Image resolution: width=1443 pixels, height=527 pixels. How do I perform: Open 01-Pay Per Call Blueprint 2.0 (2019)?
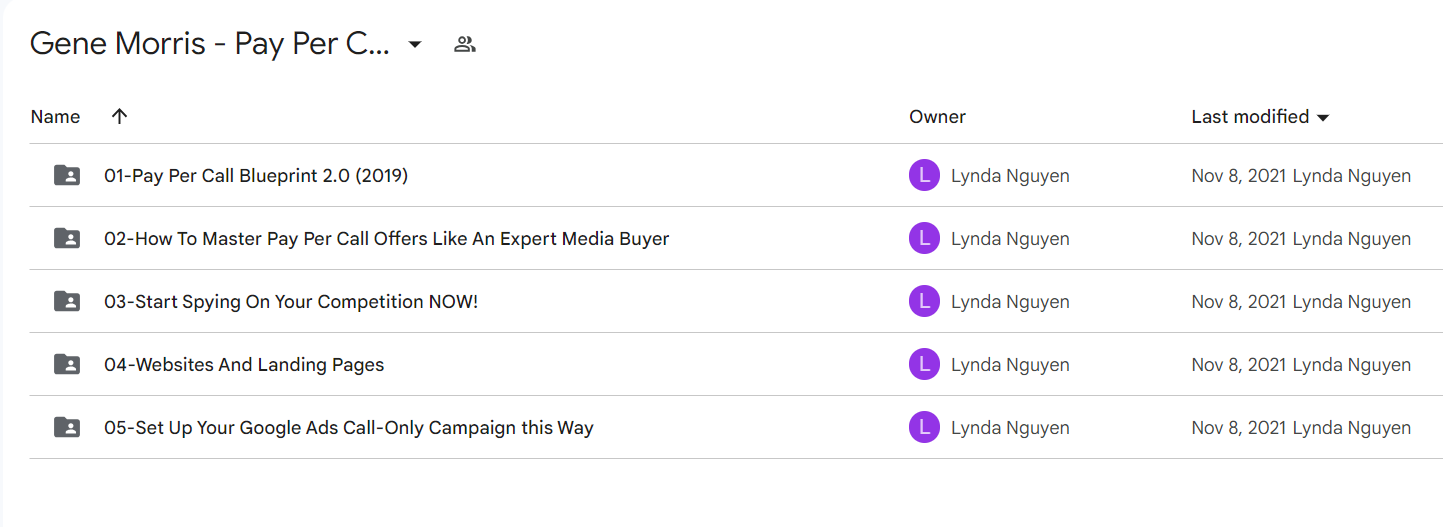[x=256, y=176]
